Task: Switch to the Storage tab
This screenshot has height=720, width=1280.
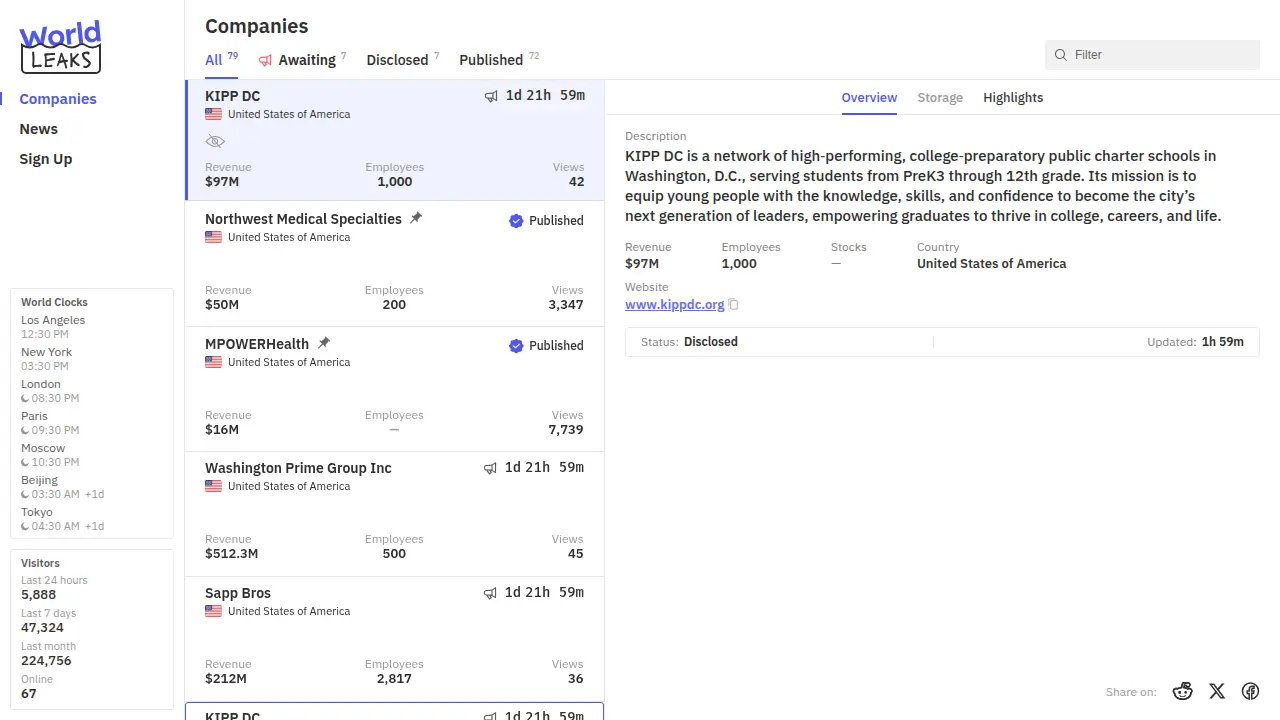Action: click(940, 97)
